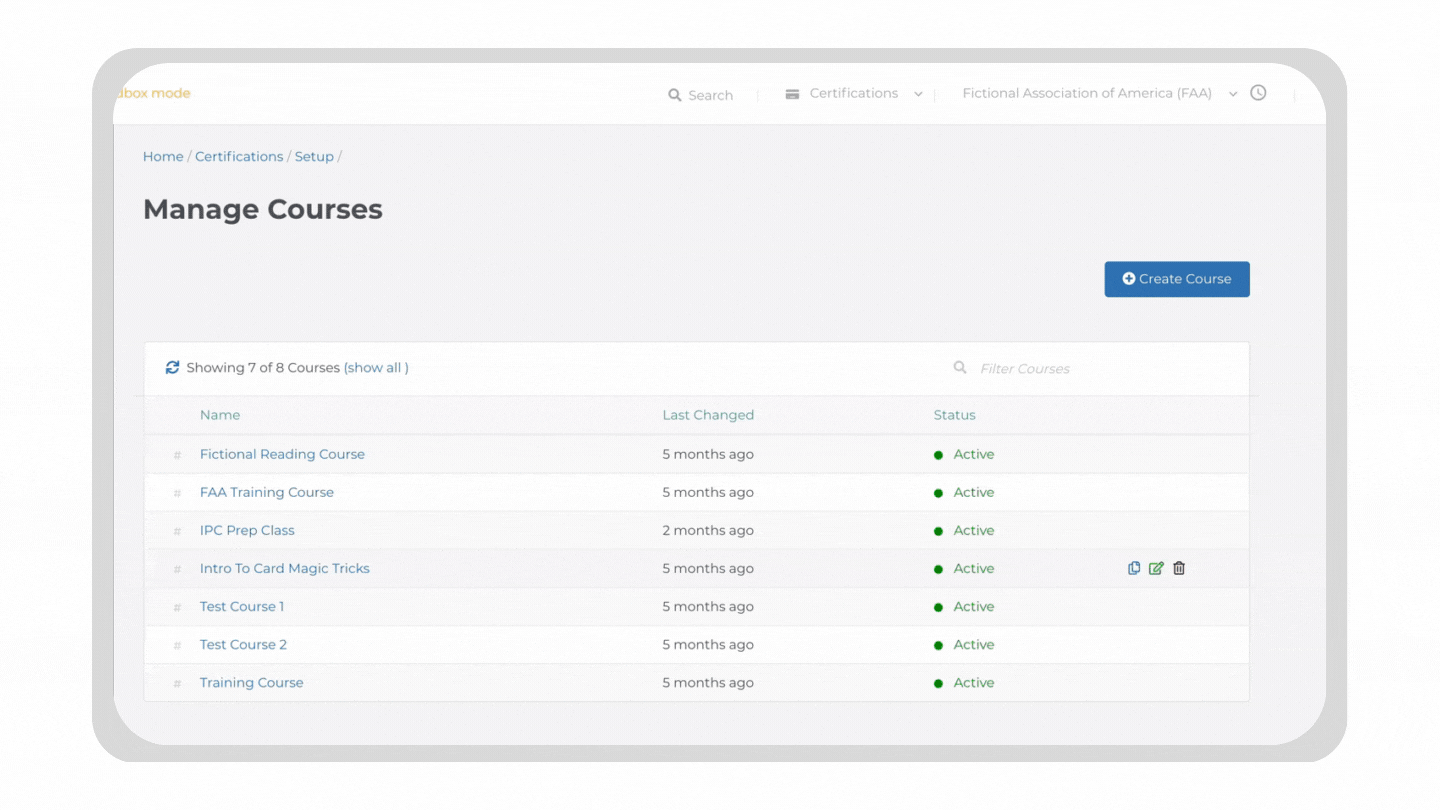
Task: Click drag handle of FAA Training Course row
Action: coord(177,493)
